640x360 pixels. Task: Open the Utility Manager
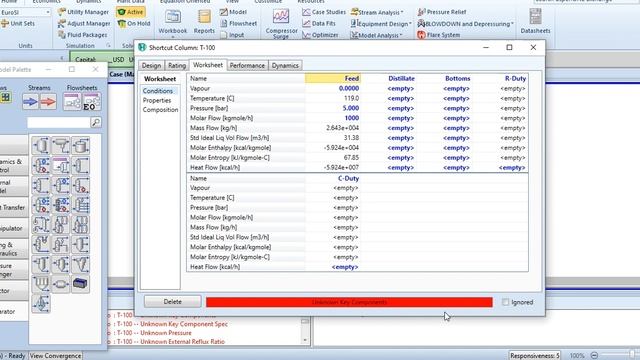pos(83,12)
